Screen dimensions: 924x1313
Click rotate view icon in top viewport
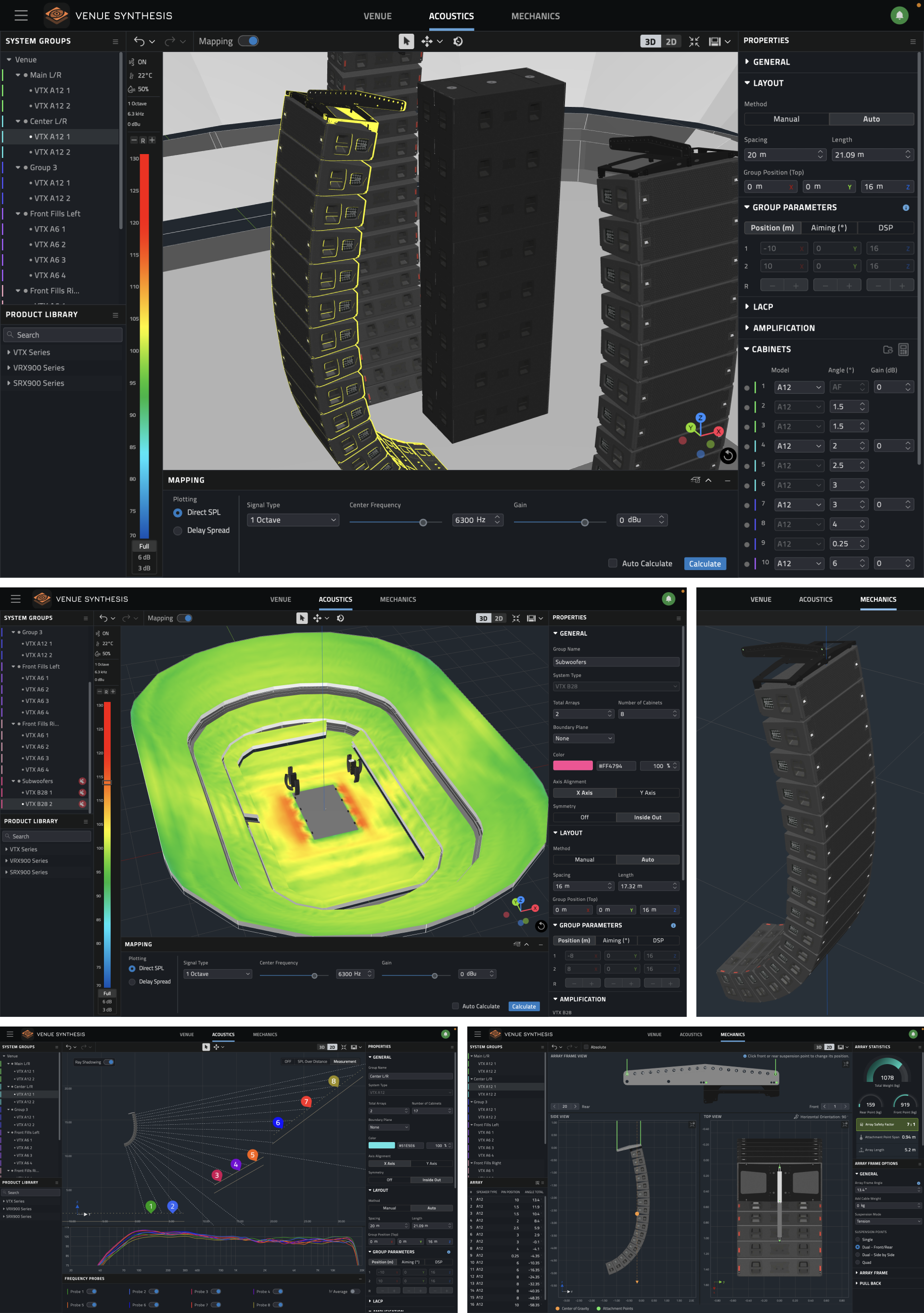coord(728,456)
